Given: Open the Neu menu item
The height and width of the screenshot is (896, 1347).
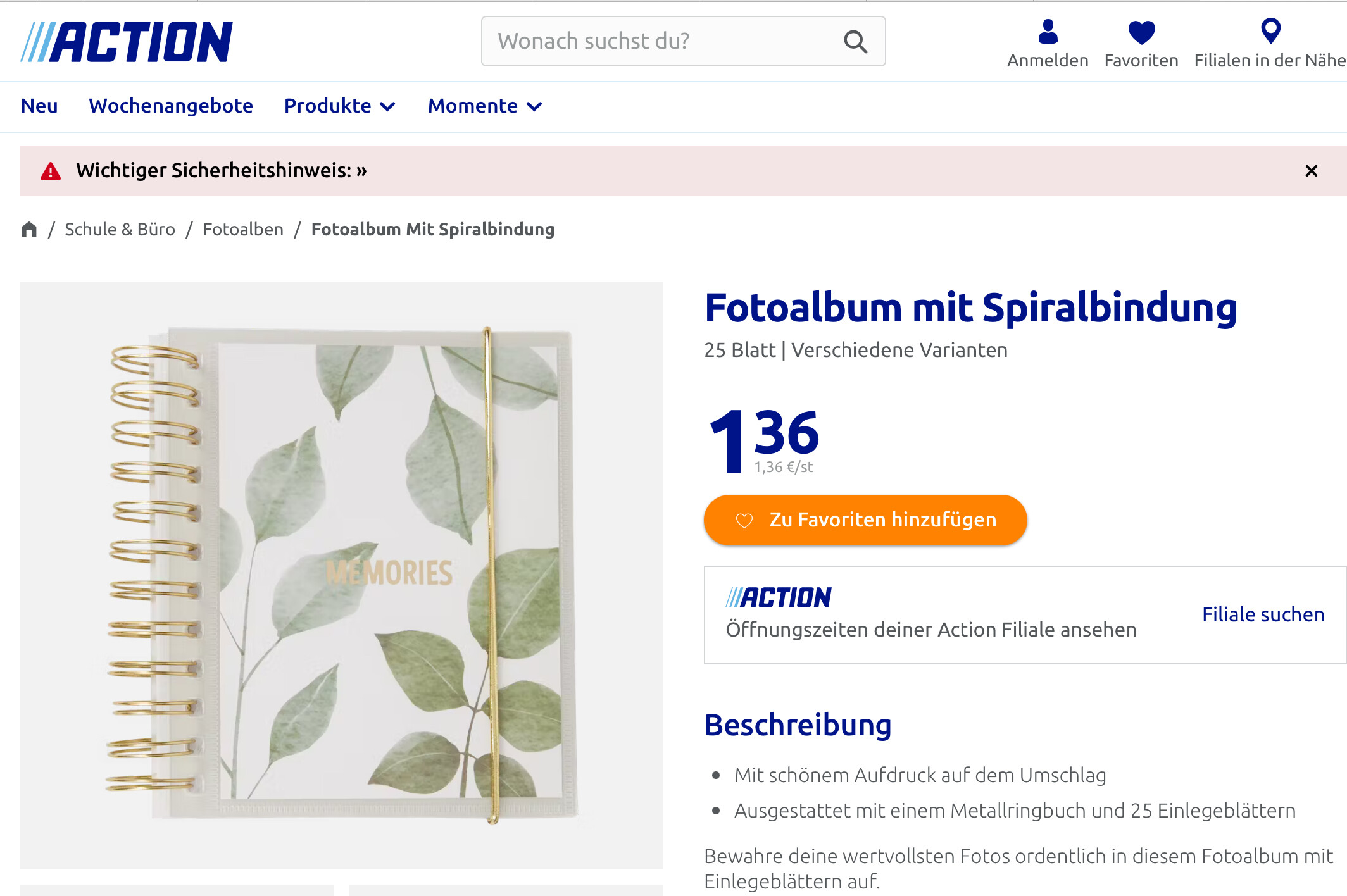Looking at the screenshot, I should pos(39,106).
